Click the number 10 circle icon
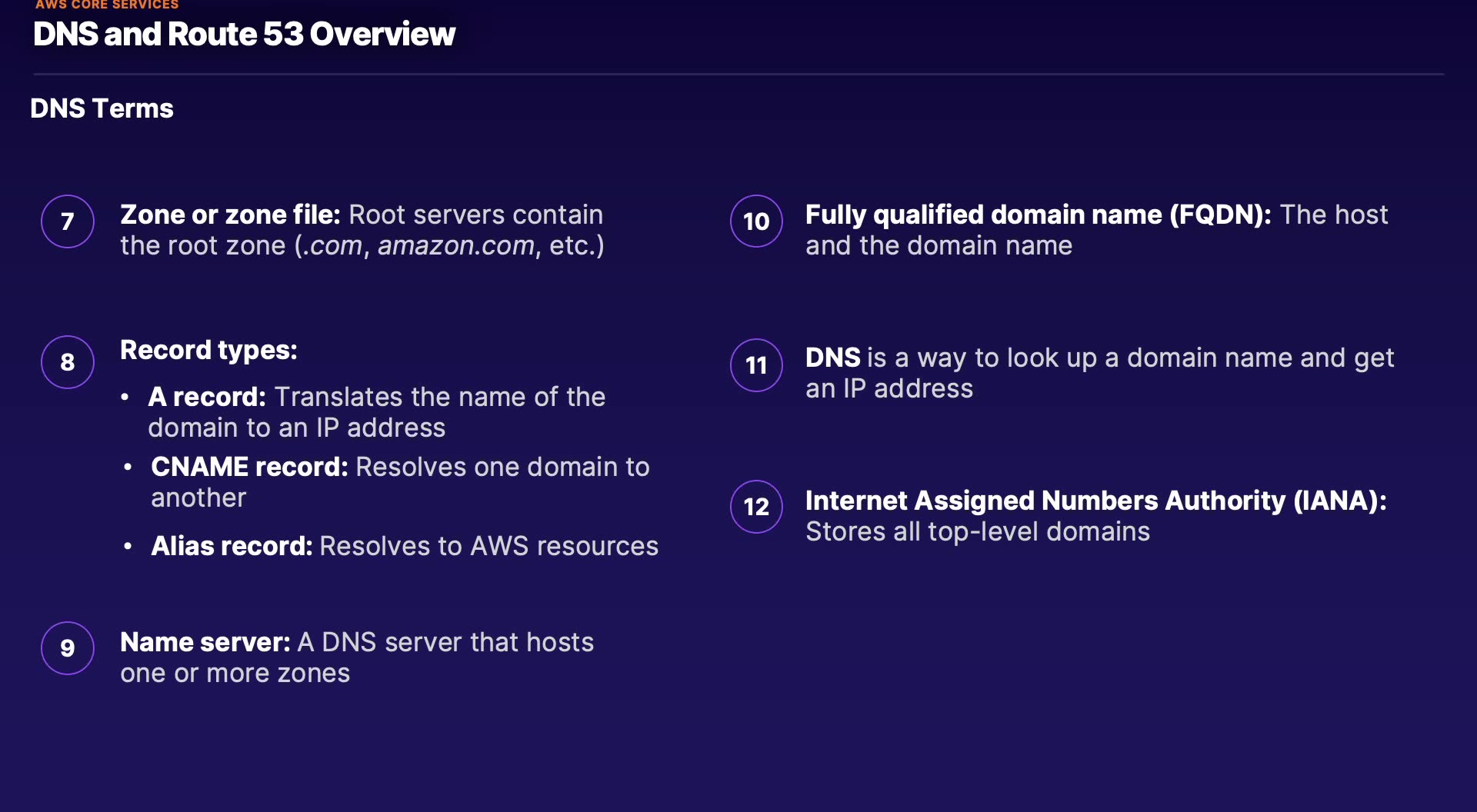This screenshot has height=812, width=1477. point(756,221)
